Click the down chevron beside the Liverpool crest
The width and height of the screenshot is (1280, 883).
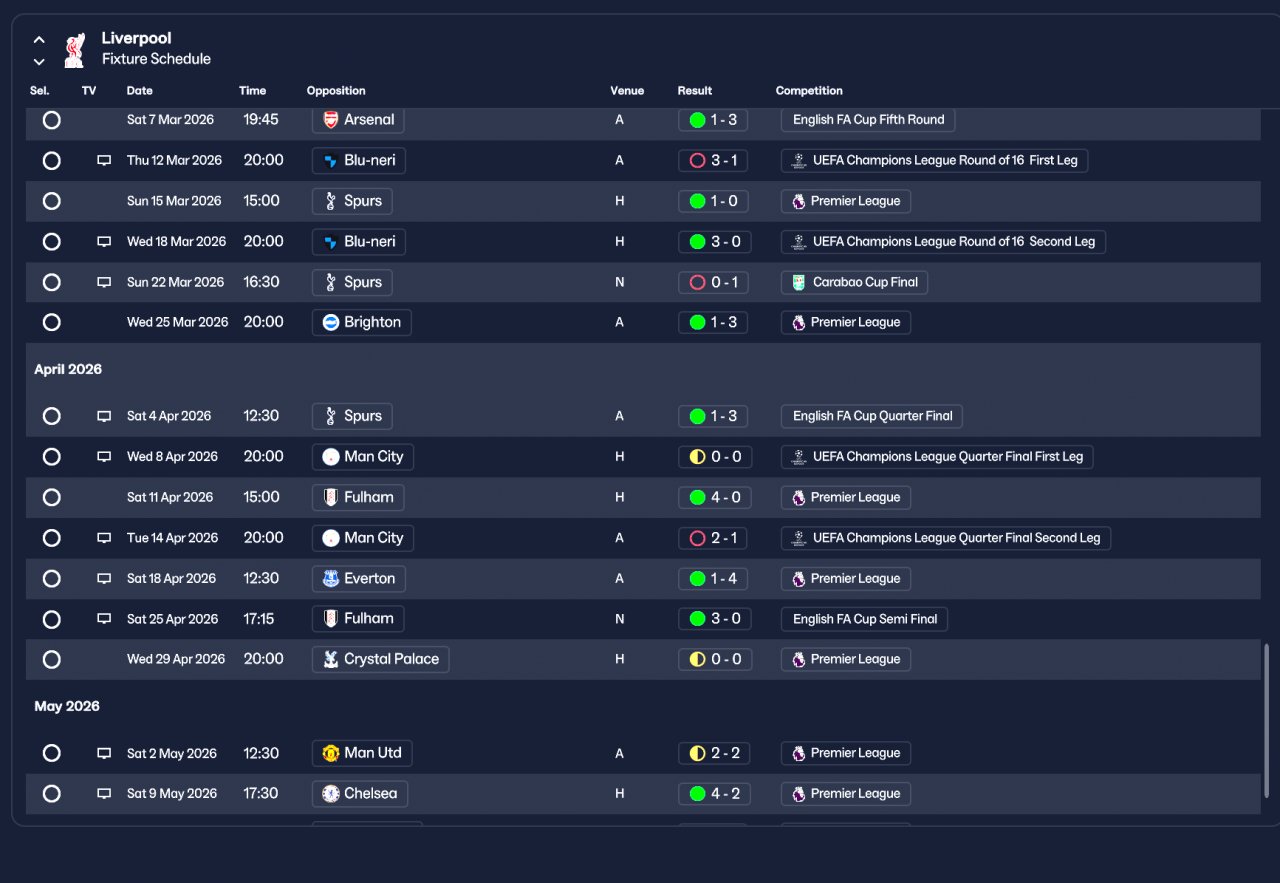point(39,62)
